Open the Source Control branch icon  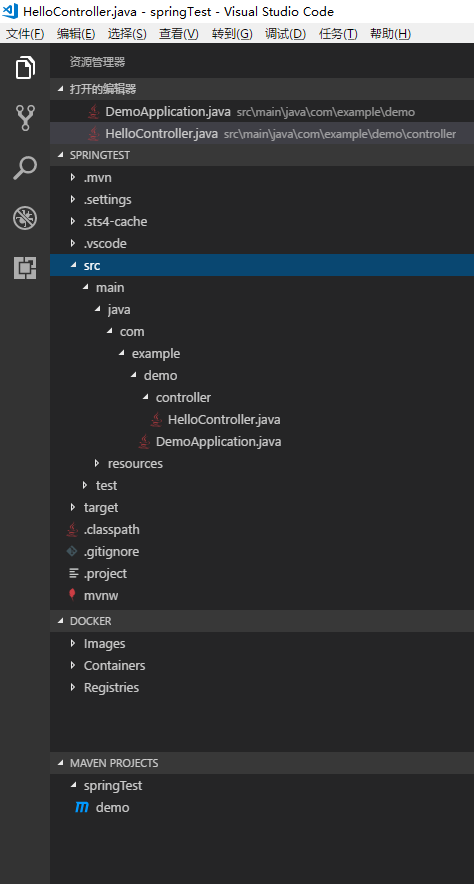[25, 118]
